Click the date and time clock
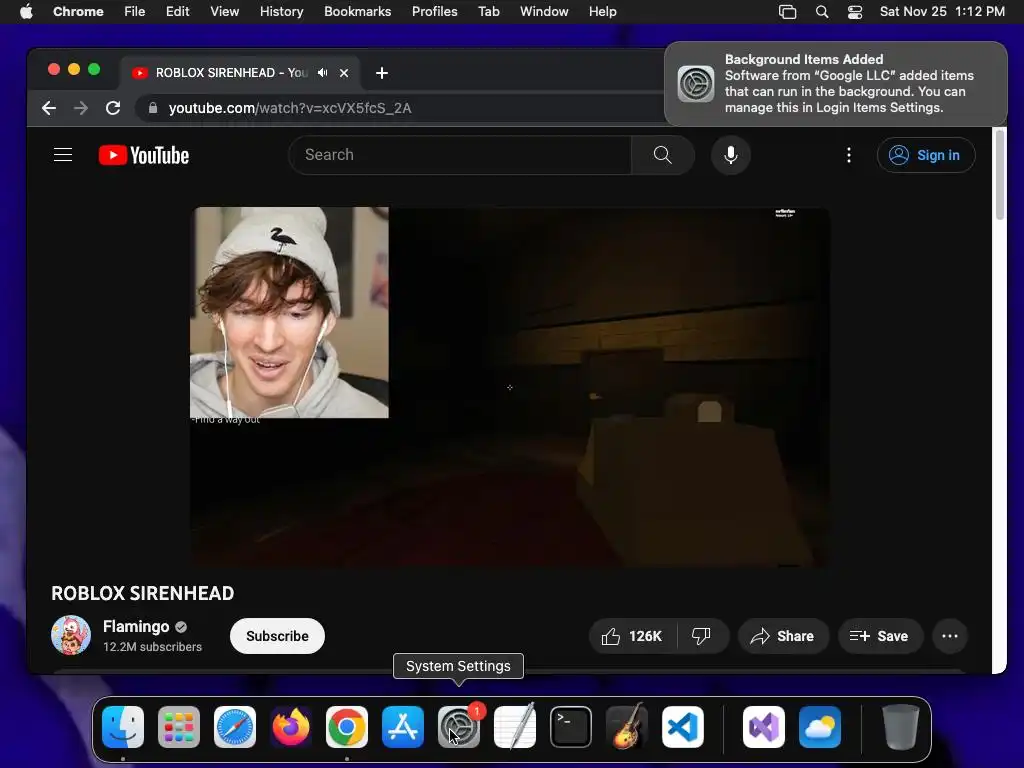1024x768 pixels. (x=942, y=12)
